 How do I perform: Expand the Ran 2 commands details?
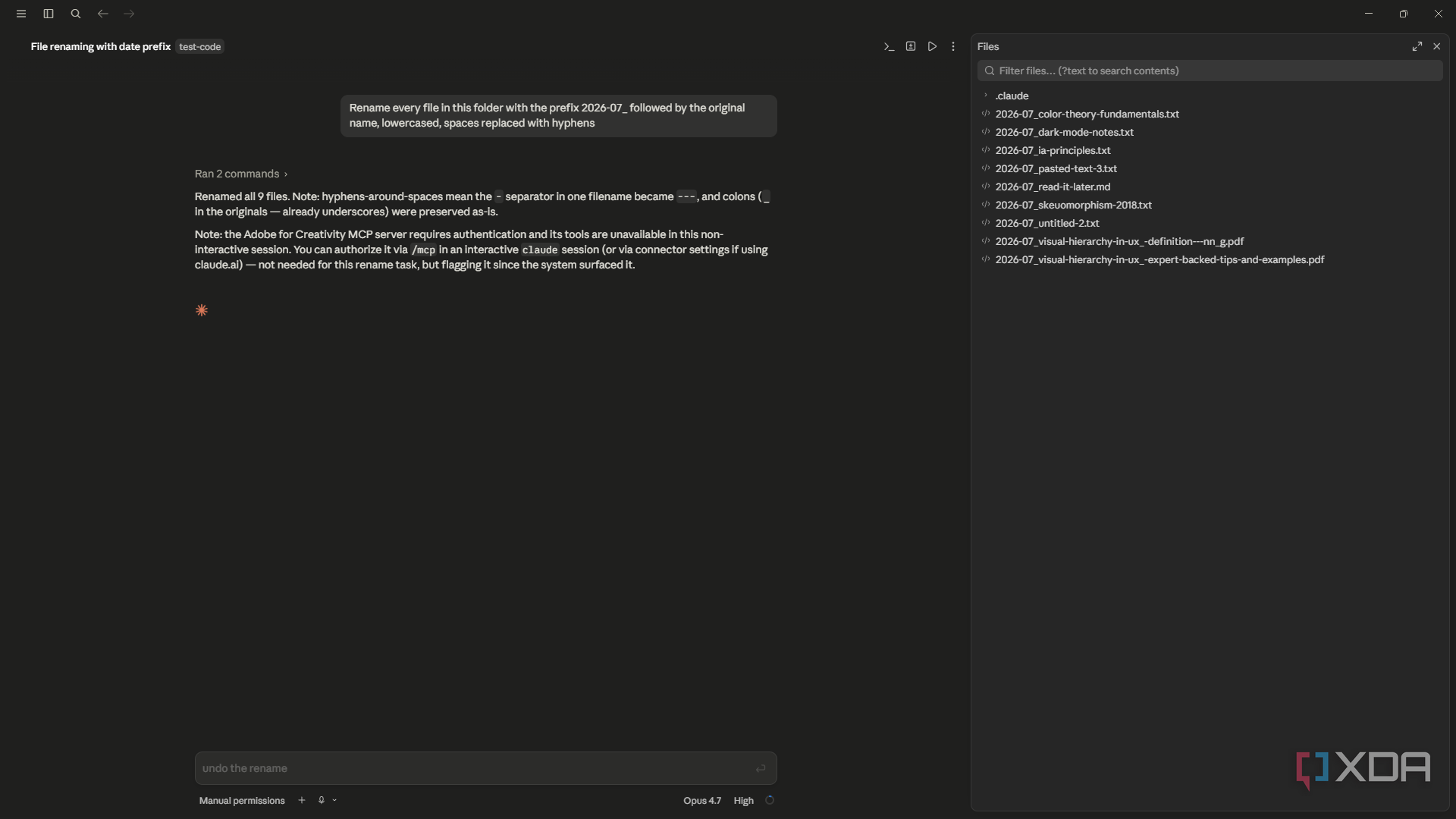[x=241, y=174]
